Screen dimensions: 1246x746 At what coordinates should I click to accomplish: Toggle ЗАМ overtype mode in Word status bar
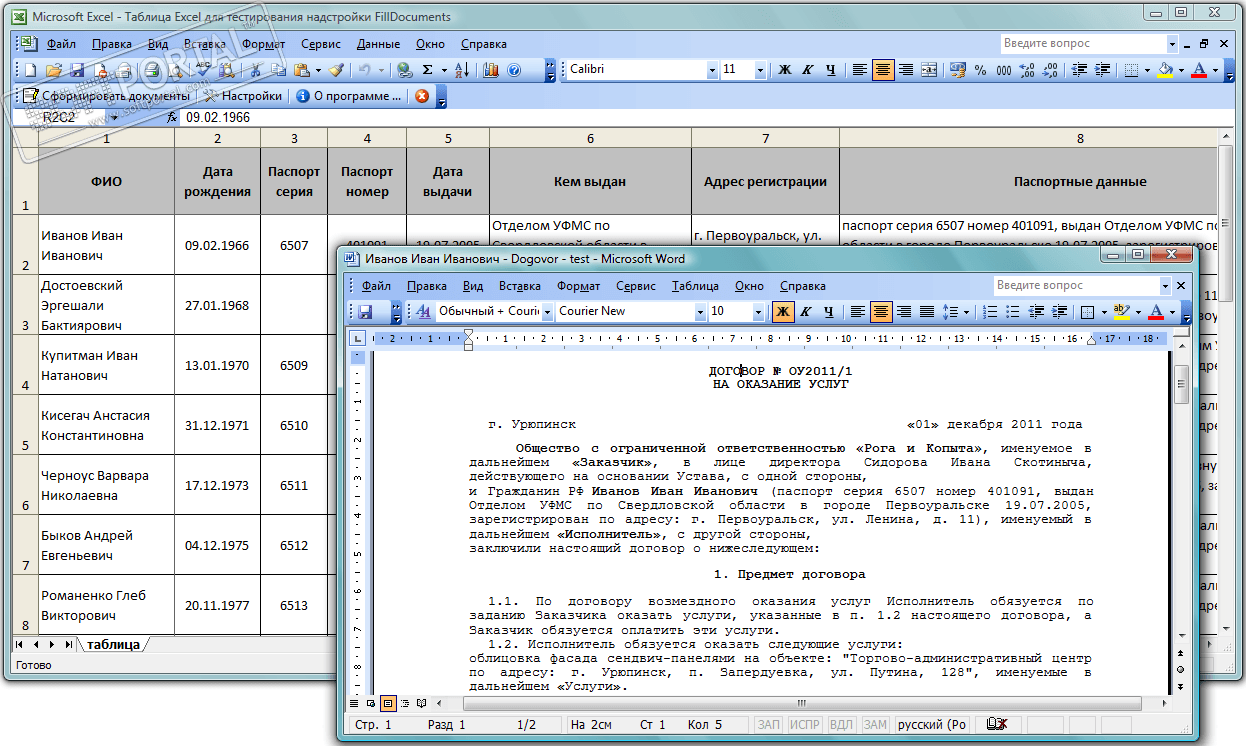(875, 724)
